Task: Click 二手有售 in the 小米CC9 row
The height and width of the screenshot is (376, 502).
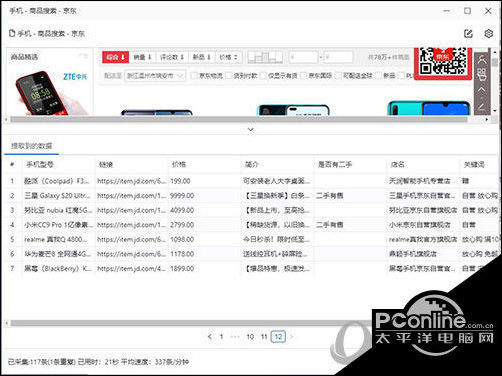Action: click(x=329, y=225)
